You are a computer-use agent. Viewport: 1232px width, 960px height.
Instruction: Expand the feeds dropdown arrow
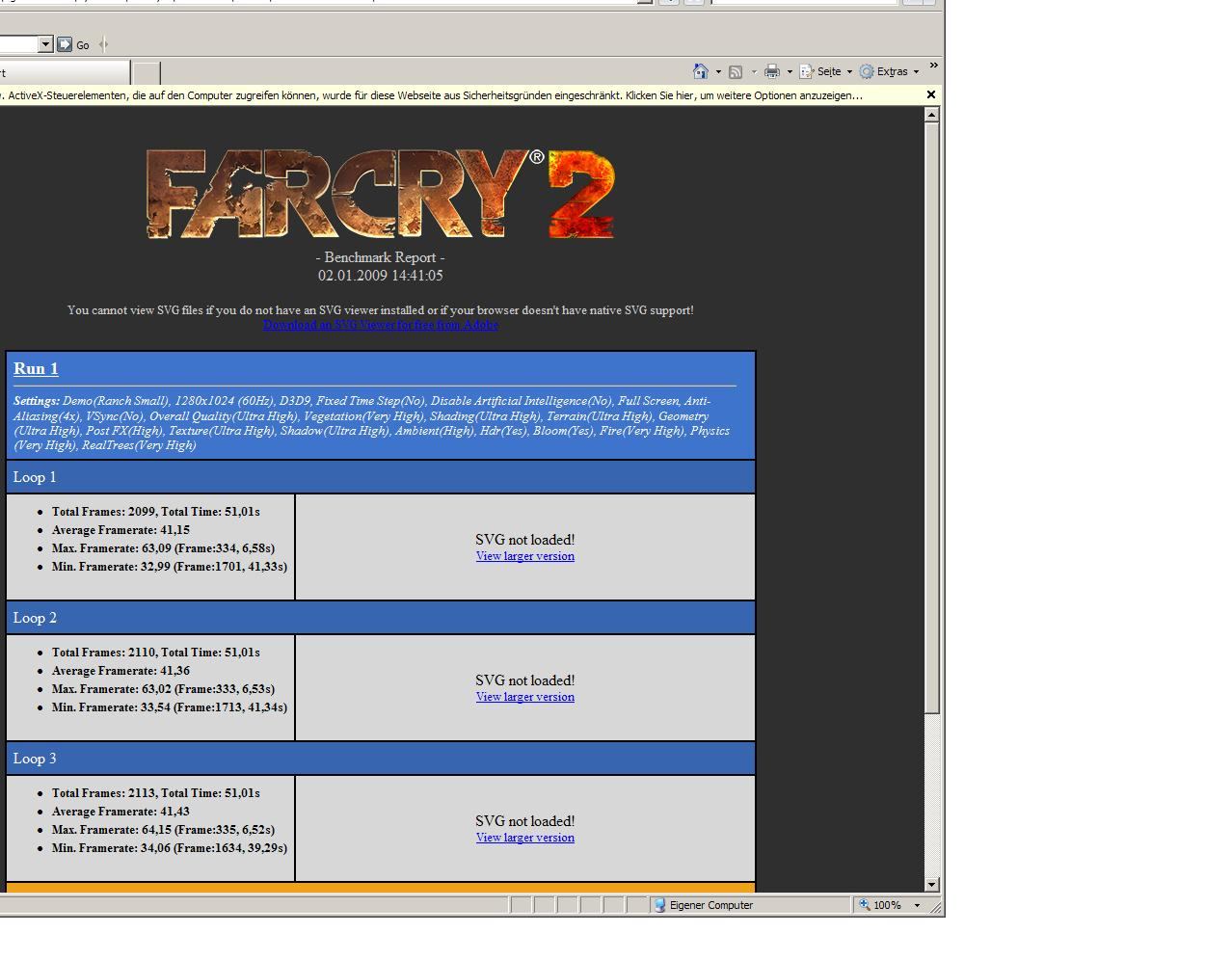click(x=754, y=72)
